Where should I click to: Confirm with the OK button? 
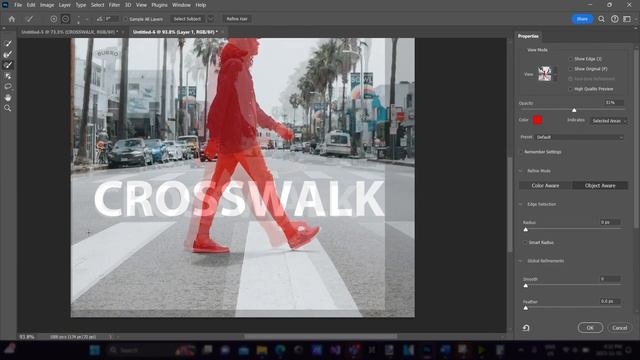click(590, 328)
